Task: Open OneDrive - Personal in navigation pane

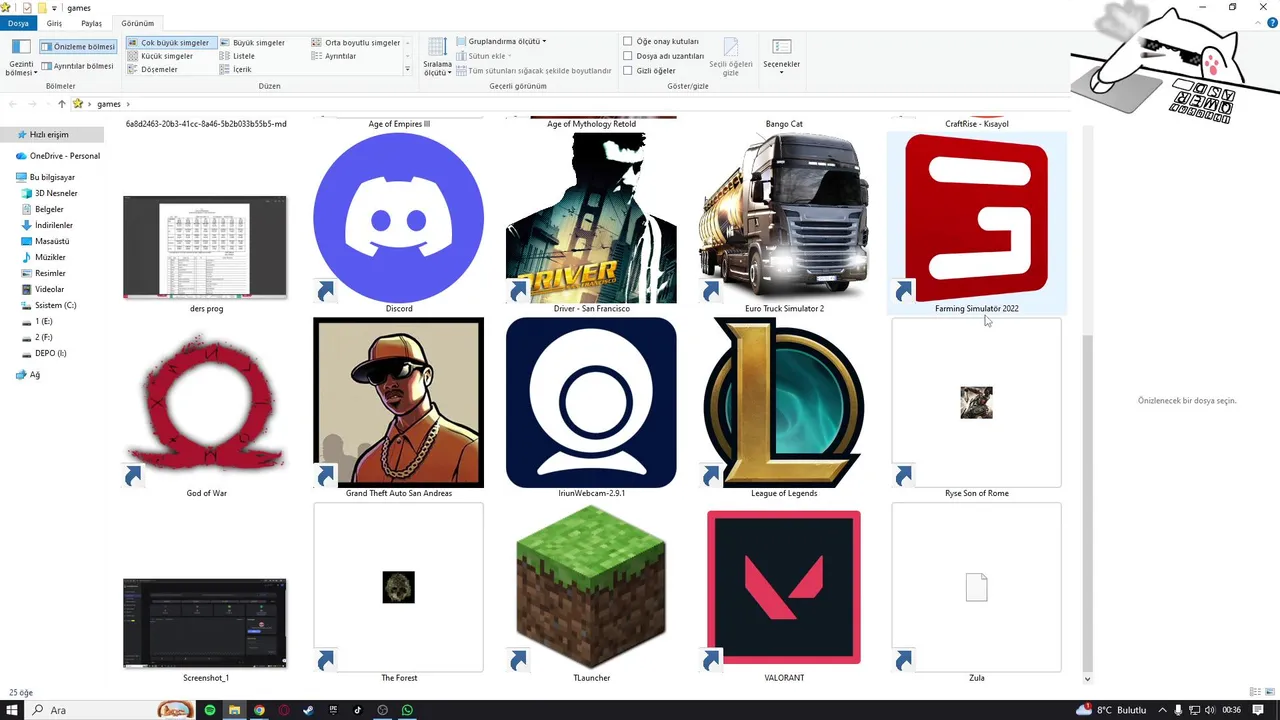Action: [58, 156]
